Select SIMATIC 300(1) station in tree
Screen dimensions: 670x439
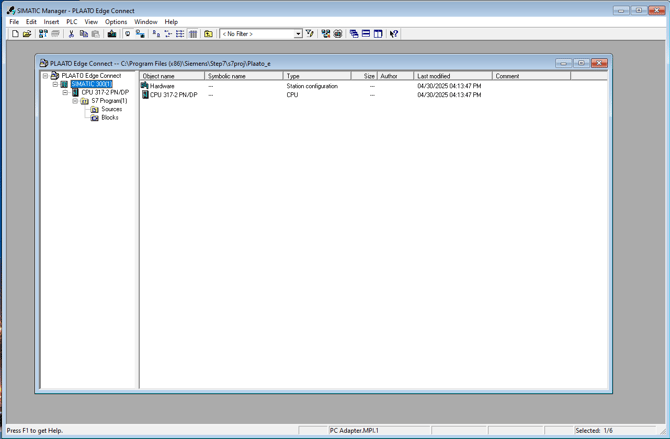pos(91,84)
